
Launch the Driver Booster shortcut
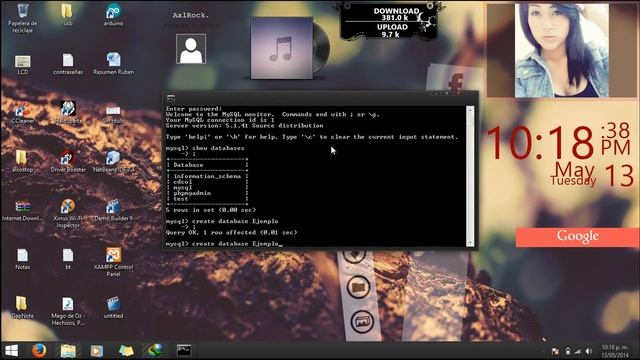(68, 161)
